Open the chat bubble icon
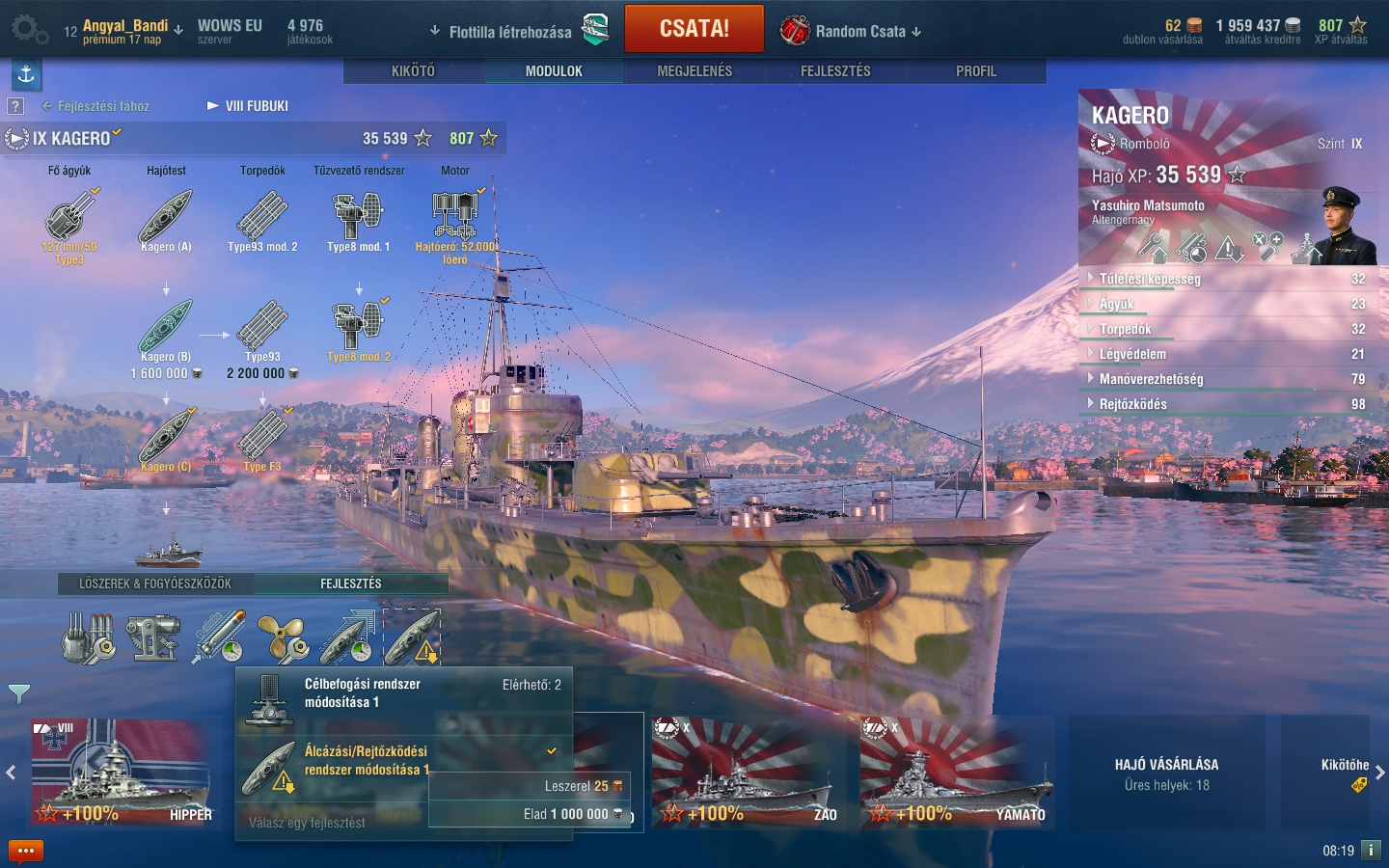This screenshot has width=1389, height=868. pyautogui.click(x=26, y=851)
